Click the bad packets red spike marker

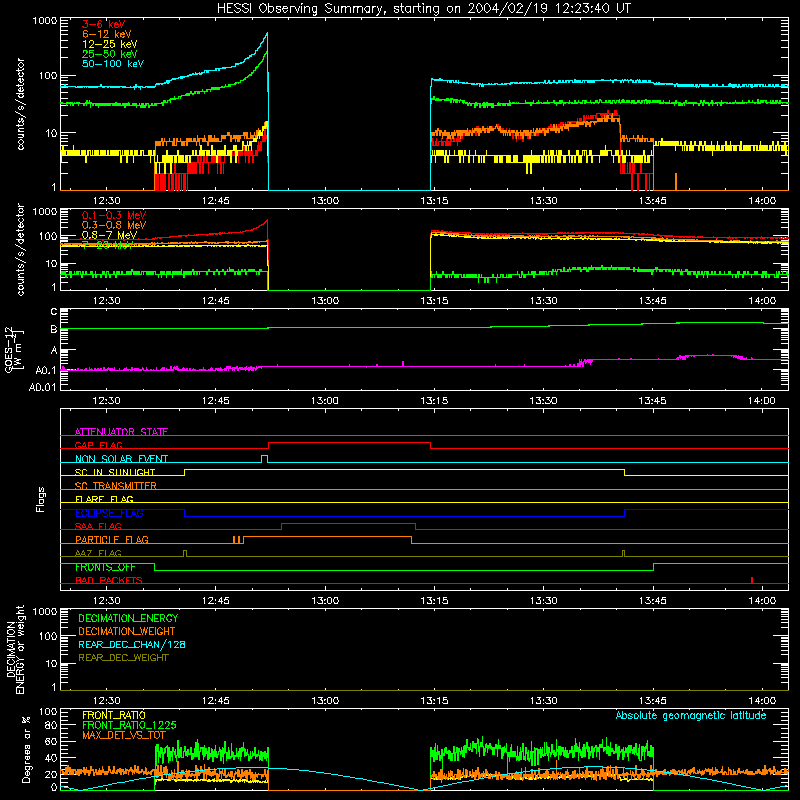tap(752, 580)
